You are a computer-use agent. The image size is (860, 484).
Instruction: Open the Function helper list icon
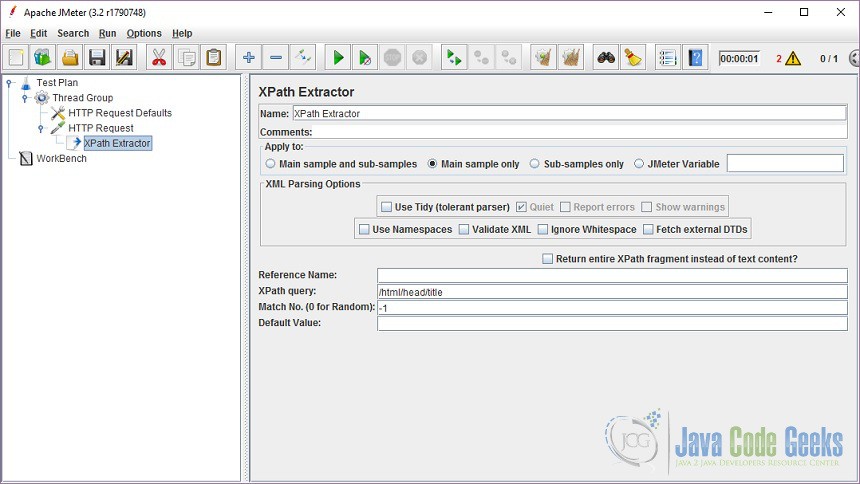(x=668, y=58)
